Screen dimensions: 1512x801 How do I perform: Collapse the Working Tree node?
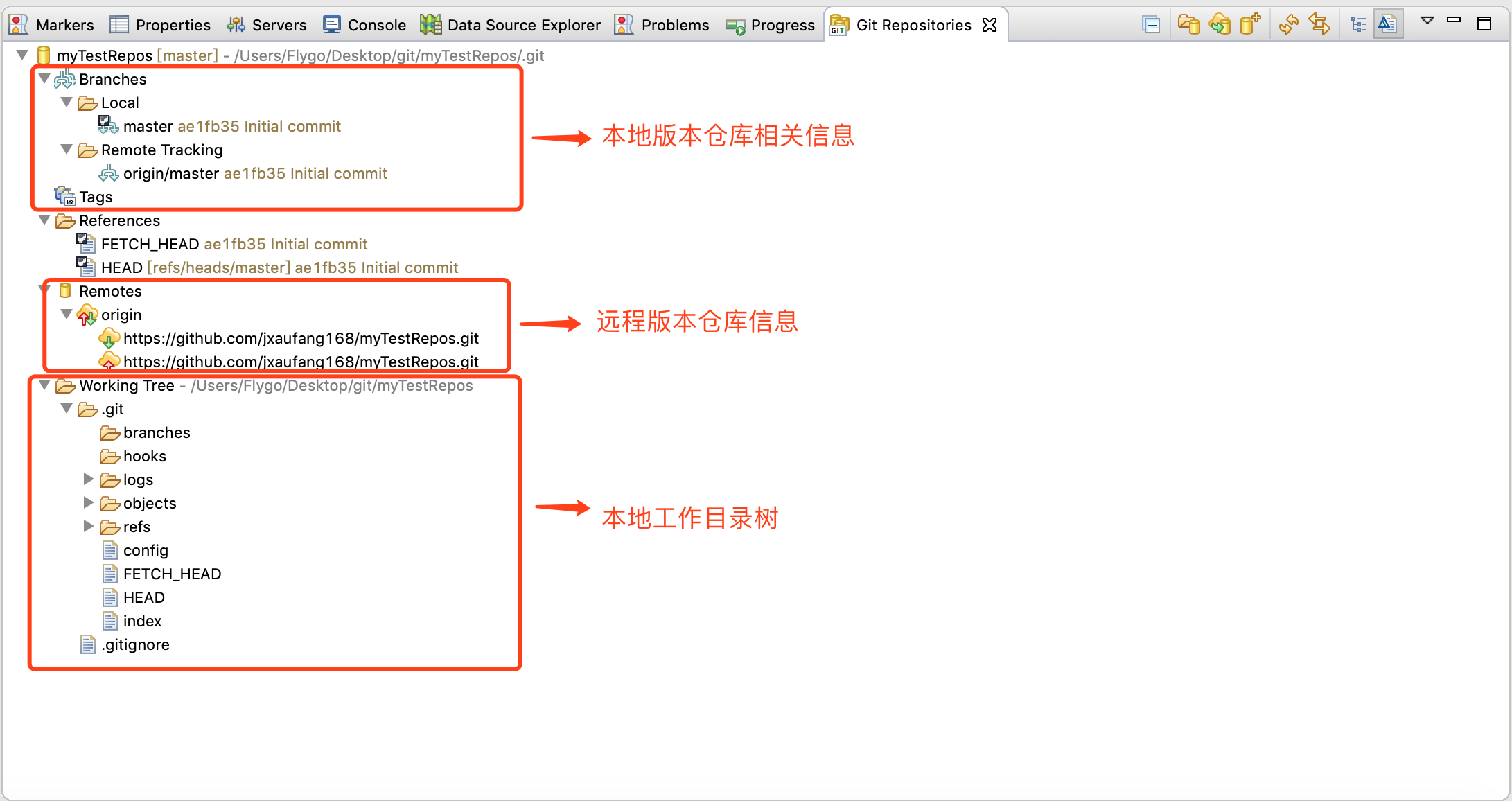[x=44, y=385]
